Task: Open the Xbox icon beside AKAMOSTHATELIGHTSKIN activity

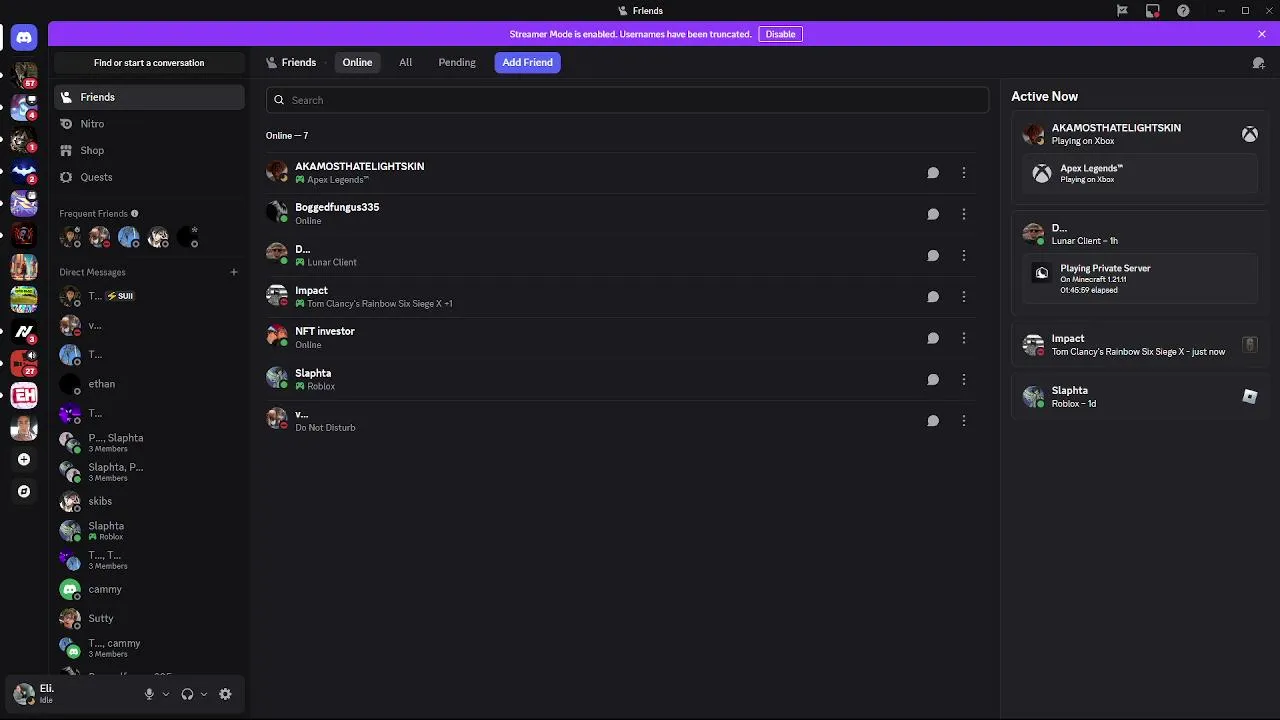Action: tap(1250, 134)
